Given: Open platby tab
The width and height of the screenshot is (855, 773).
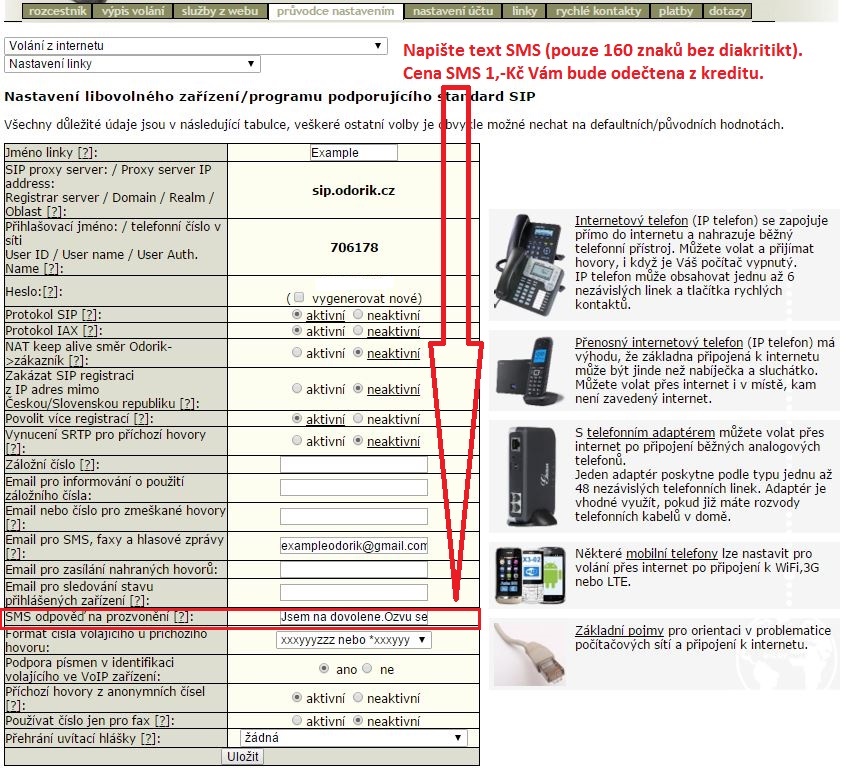Looking at the screenshot, I should tap(676, 11).
